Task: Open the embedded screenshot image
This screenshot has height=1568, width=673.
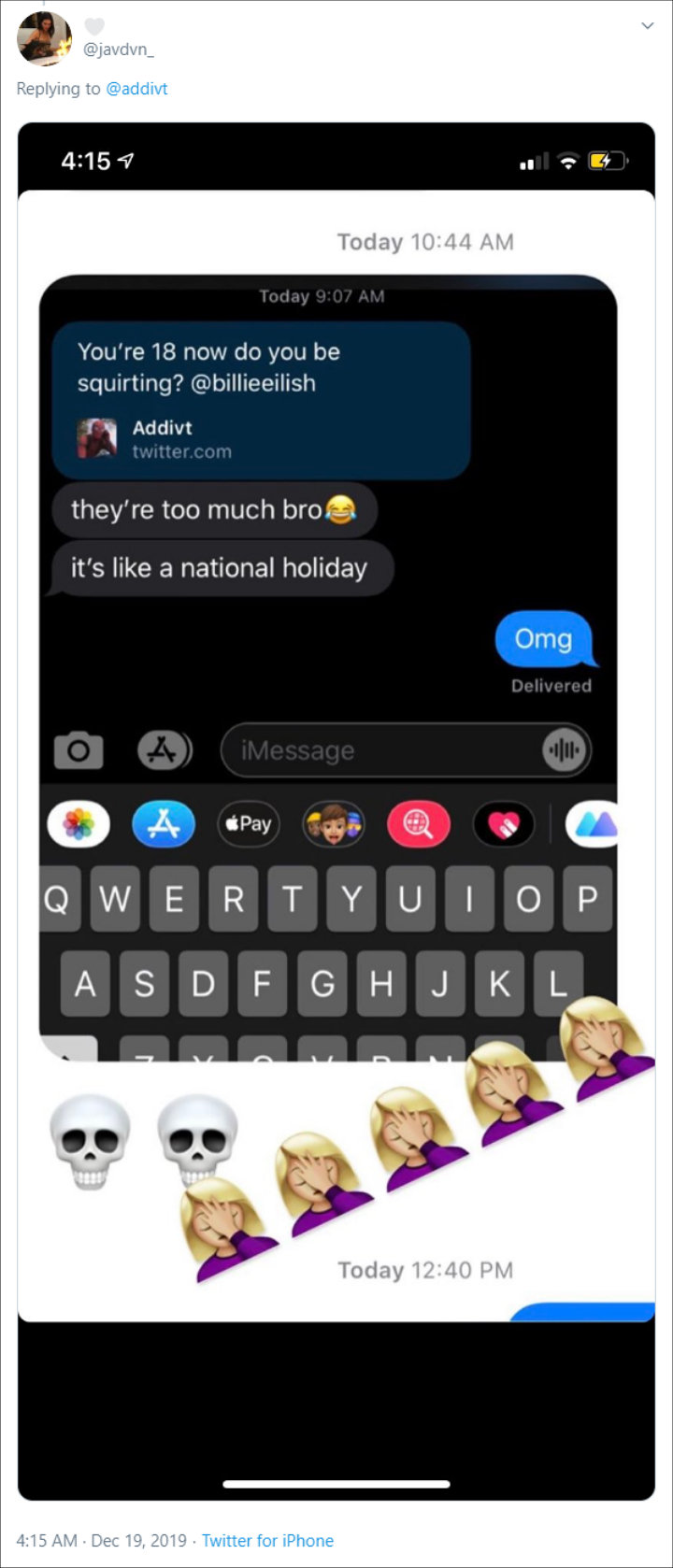Action: [336, 811]
